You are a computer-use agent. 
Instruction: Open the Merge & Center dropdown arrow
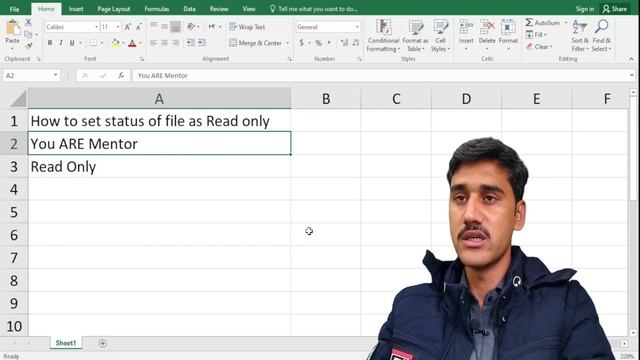(287, 43)
